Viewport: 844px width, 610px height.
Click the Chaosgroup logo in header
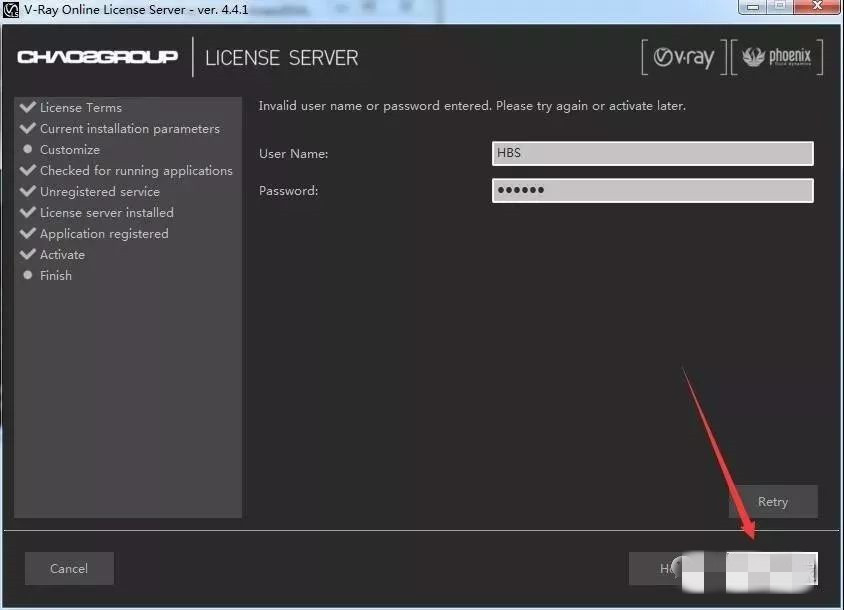[97, 57]
